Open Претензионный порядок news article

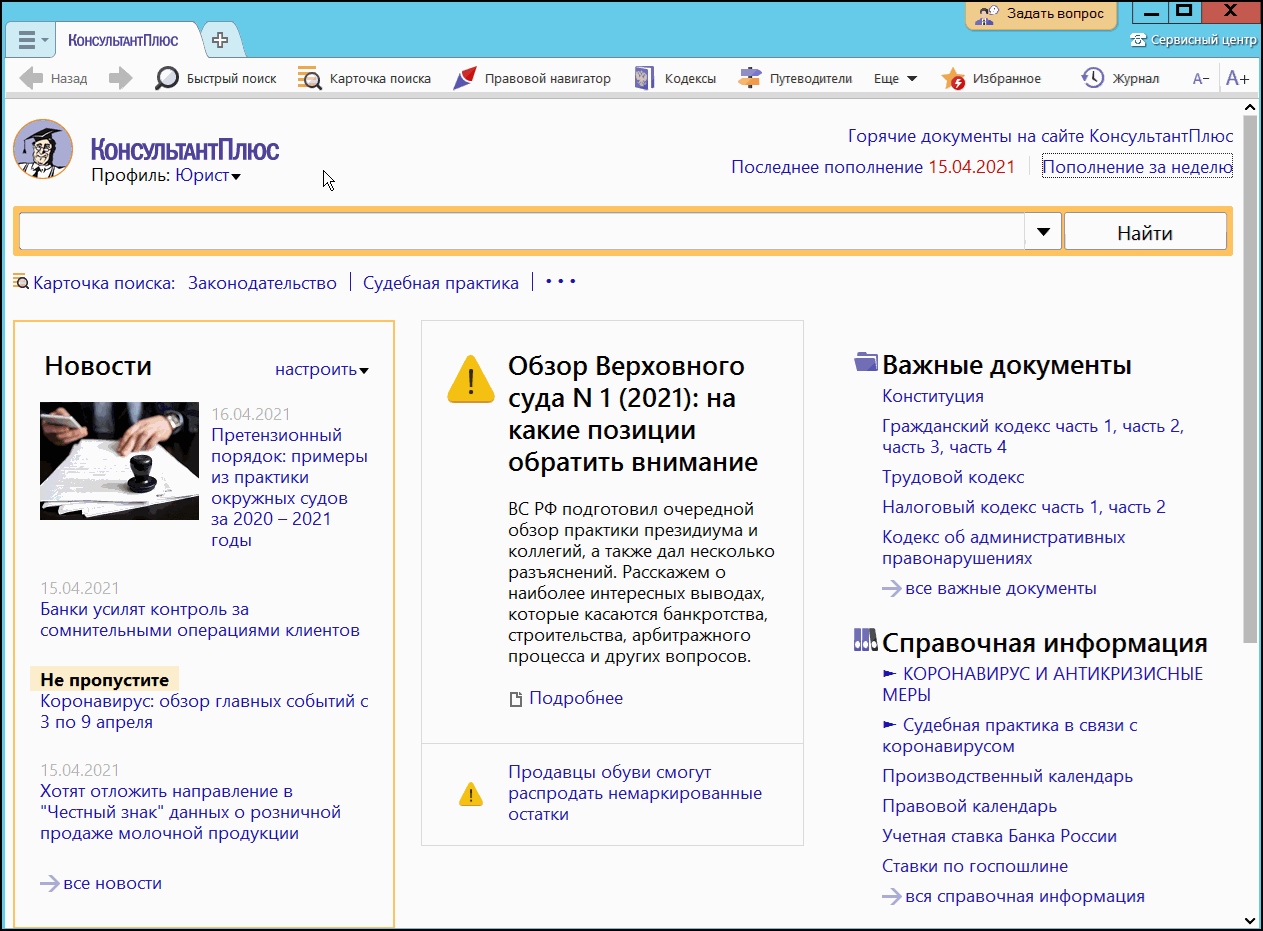(x=289, y=487)
